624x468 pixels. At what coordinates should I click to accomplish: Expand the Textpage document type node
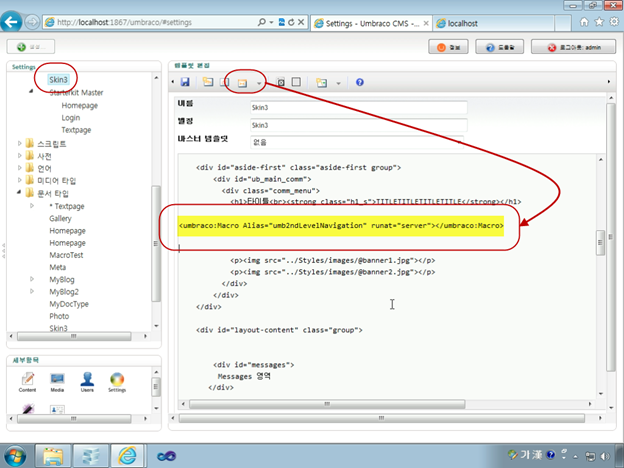pyautogui.click(x=32, y=206)
